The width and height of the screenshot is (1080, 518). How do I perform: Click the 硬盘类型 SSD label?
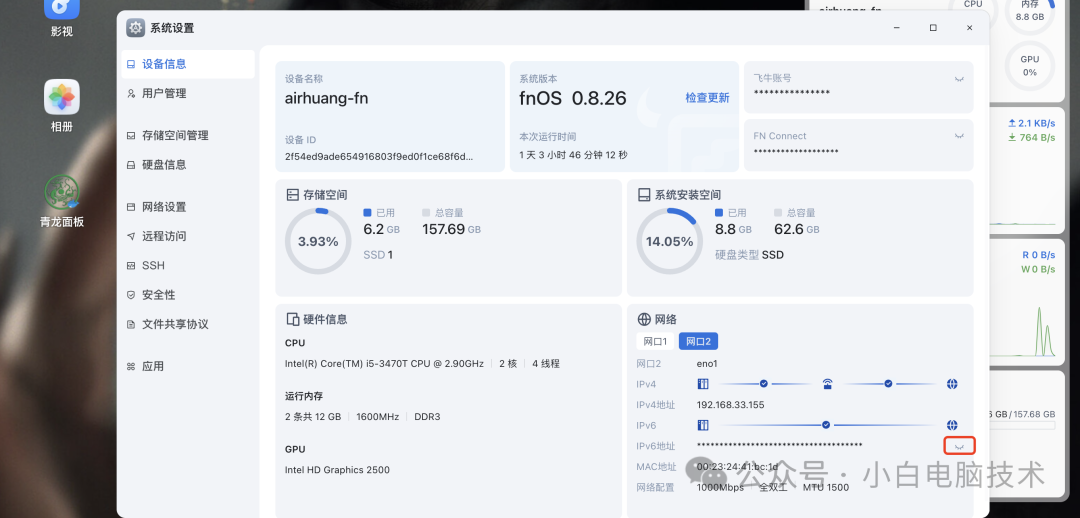pyautogui.click(x=749, y=255)
